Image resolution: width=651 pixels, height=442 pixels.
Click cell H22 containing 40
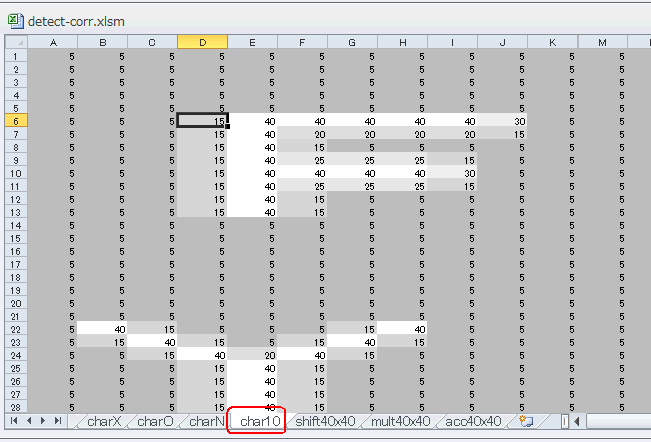point(402,329)
